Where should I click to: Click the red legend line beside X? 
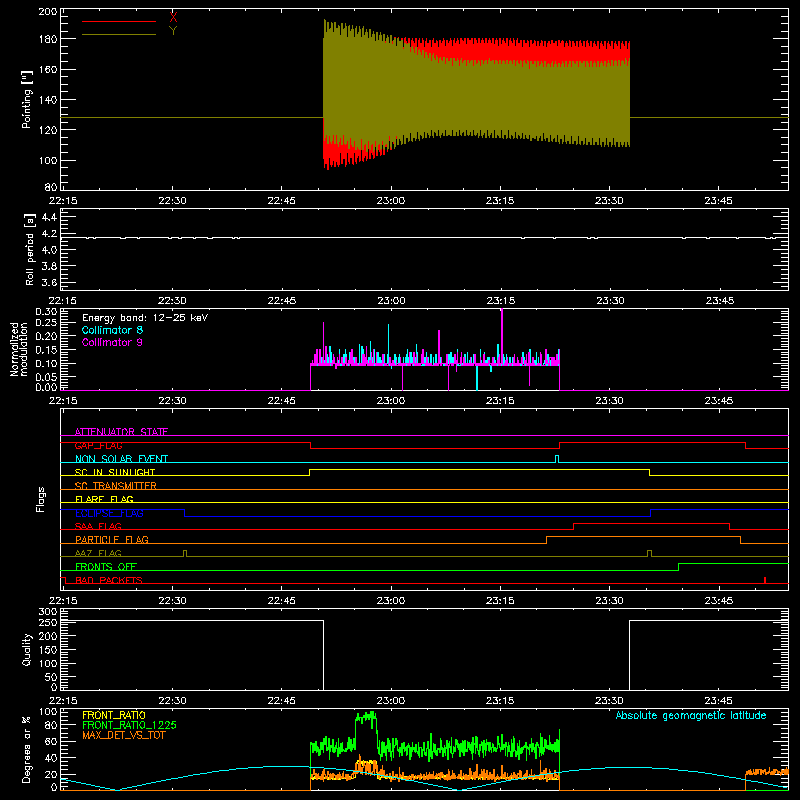119,21
